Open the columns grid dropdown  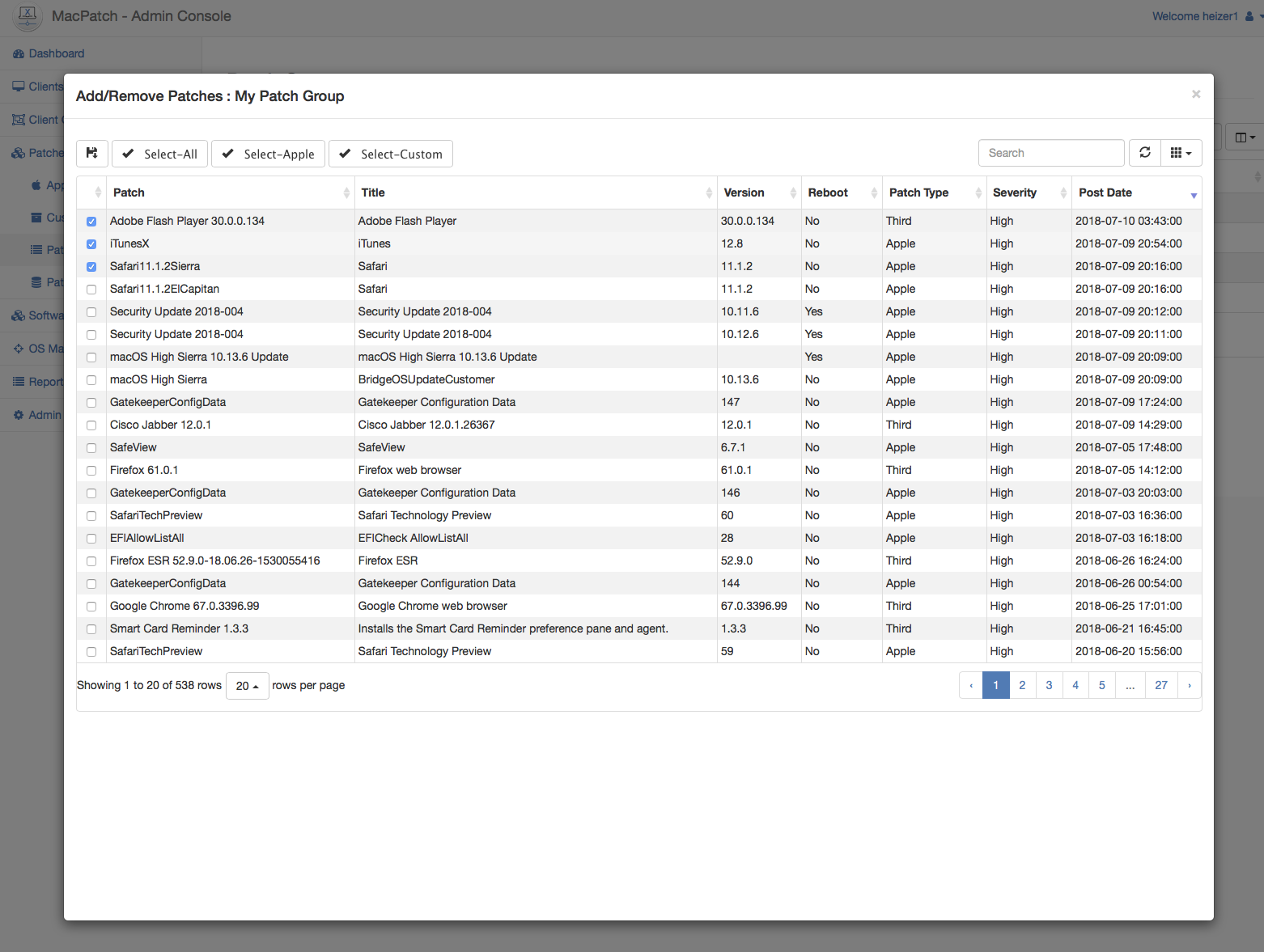coord(1181,153)
